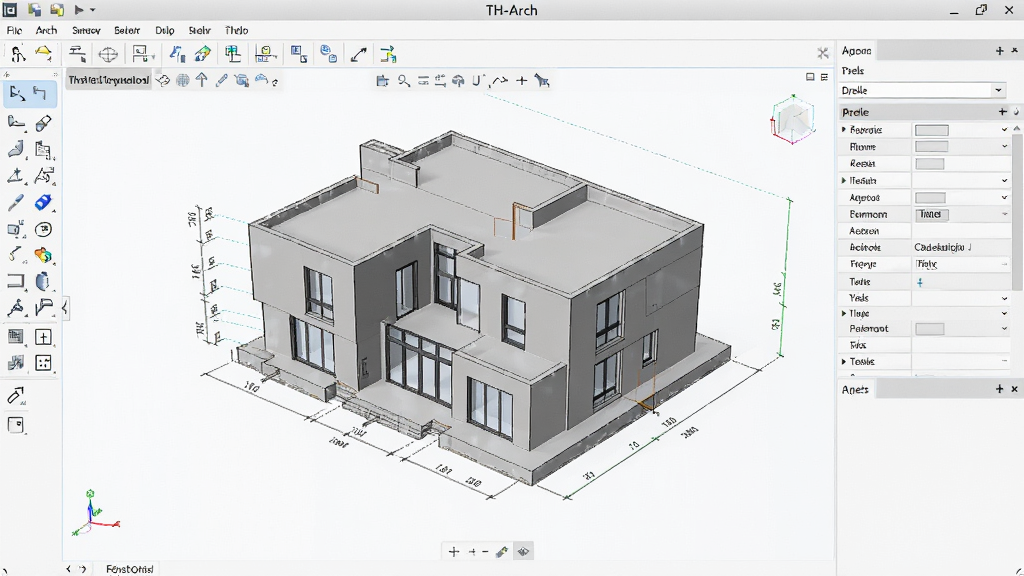Click the color swatch in the "Aqpoai" row
The image size is (1024, 576).
click(x=930, y=197)
